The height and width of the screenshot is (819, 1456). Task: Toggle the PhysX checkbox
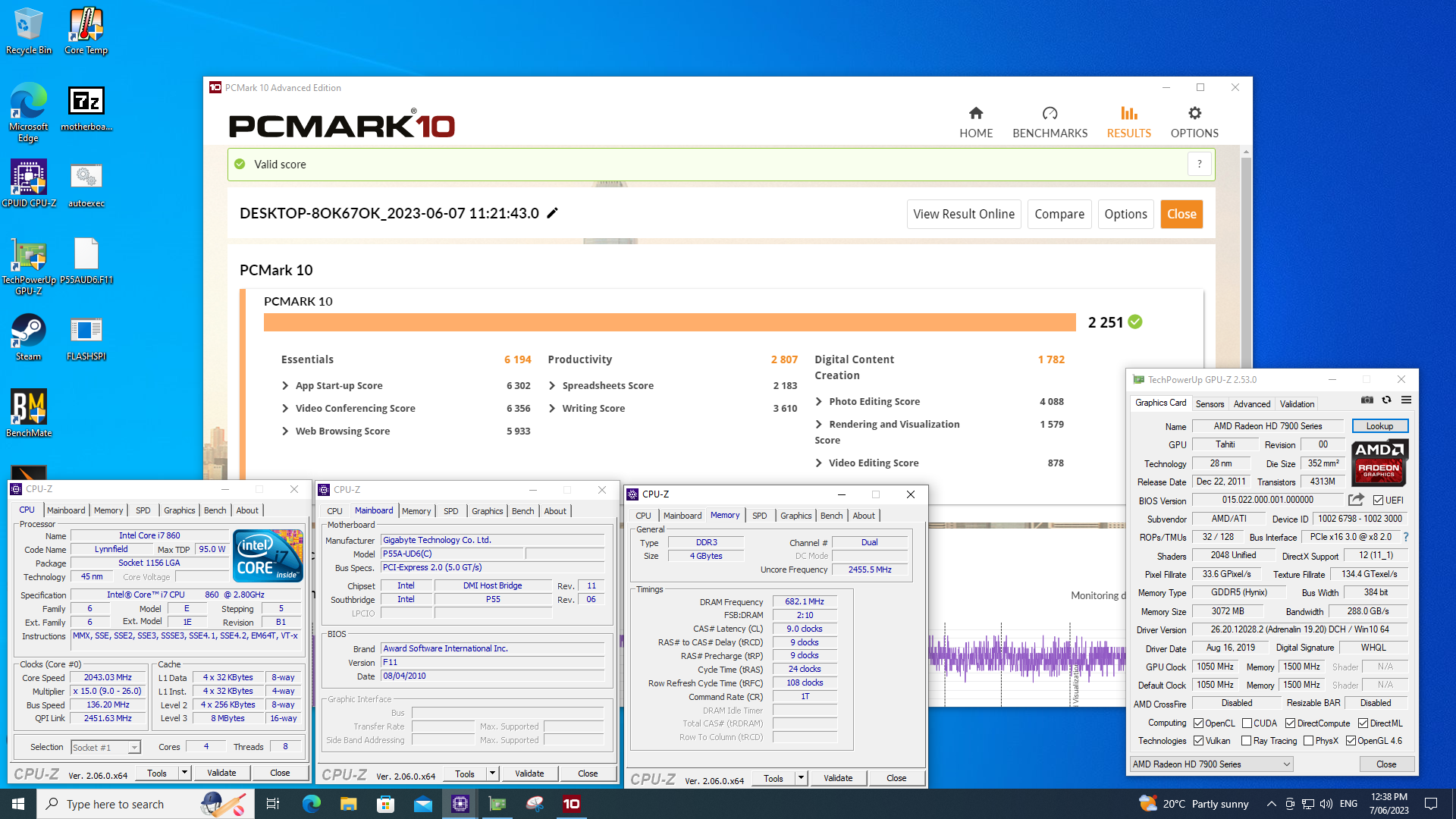click(1308, 741)
